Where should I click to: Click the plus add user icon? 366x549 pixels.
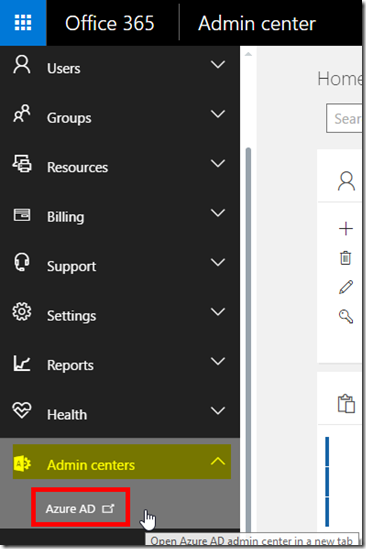click(x=346, y=229)
